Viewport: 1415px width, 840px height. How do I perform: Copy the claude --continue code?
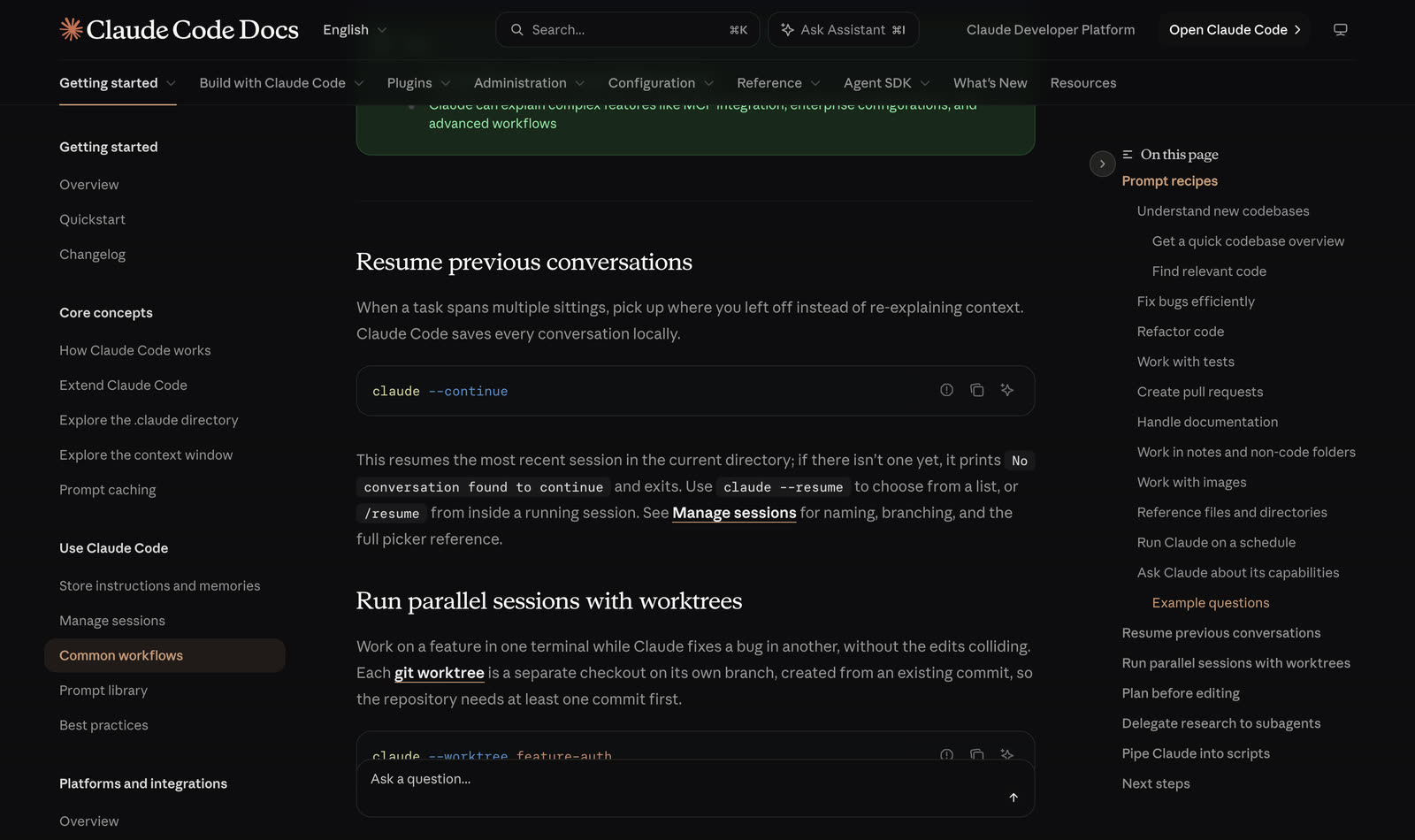tap(977, 390)
